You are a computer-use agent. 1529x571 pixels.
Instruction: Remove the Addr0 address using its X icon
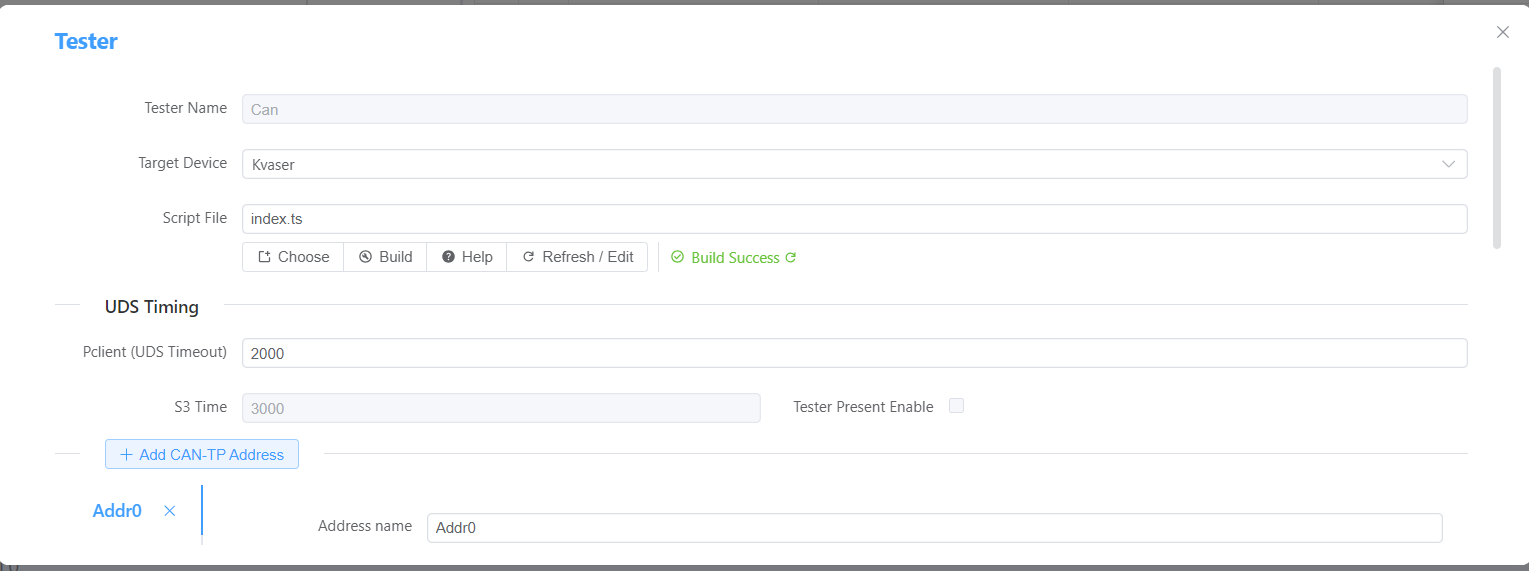(170, 511)
